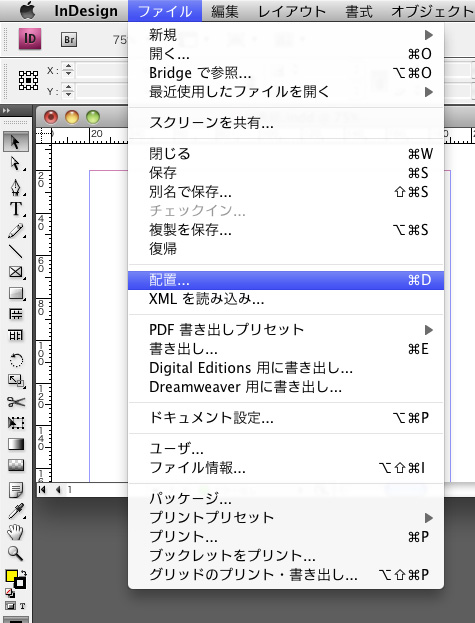Choose ドキュメント設定... menu item
The image size is (475, 623).
tap(286, 418)
